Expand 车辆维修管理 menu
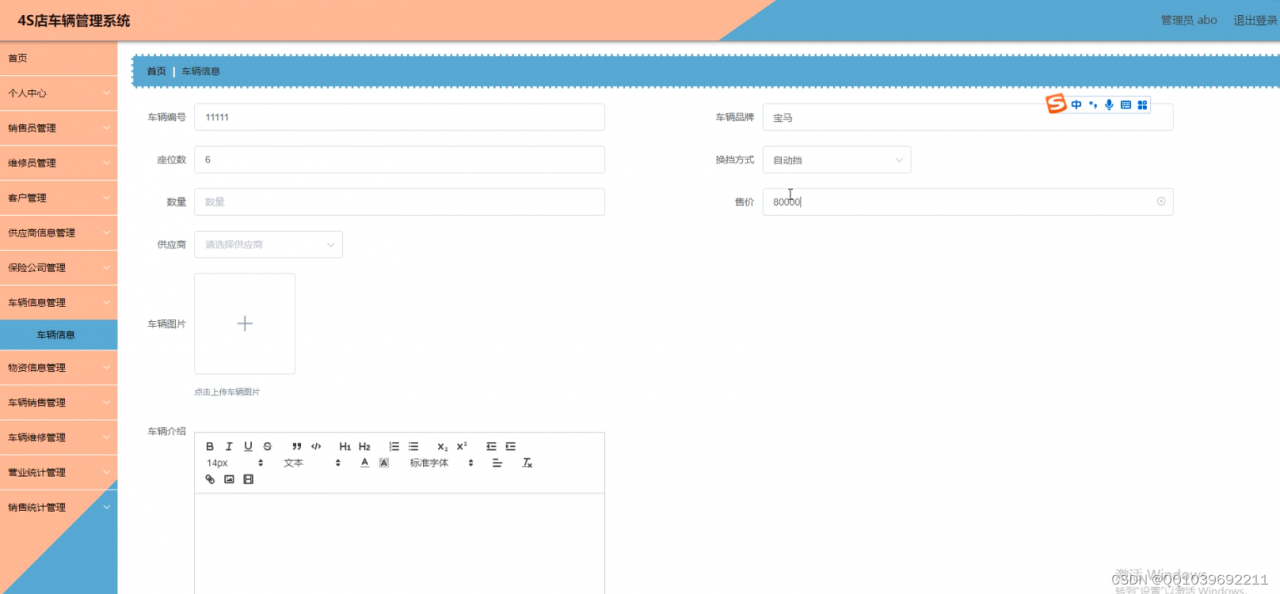1280x594 pixels. click(58, 437)
